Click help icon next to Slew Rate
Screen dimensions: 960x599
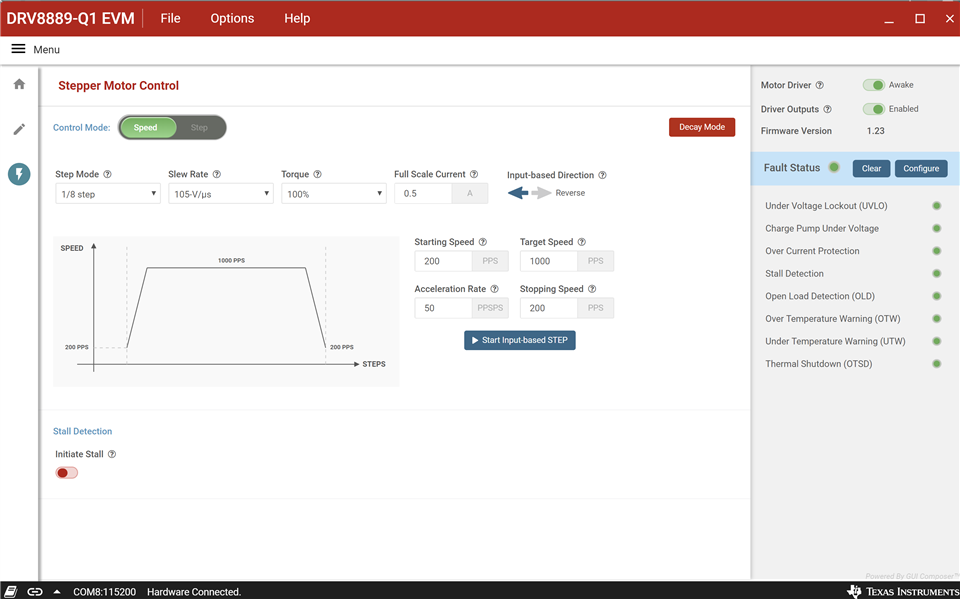[x=217, y=175]
